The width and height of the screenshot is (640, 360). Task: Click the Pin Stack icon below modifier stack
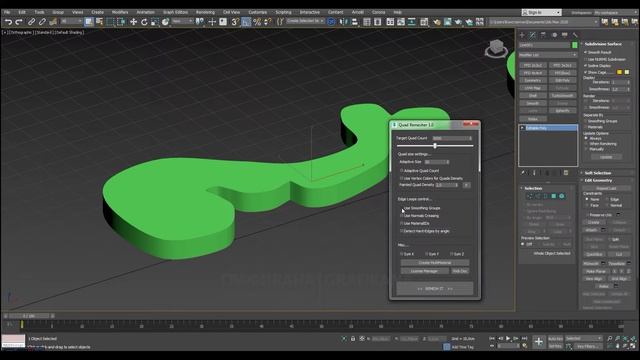pyautogui.click(x=523, y=173)
